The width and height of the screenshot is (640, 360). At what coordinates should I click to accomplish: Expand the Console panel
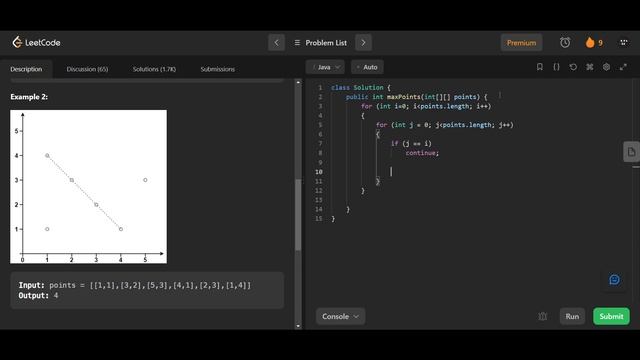340,316
